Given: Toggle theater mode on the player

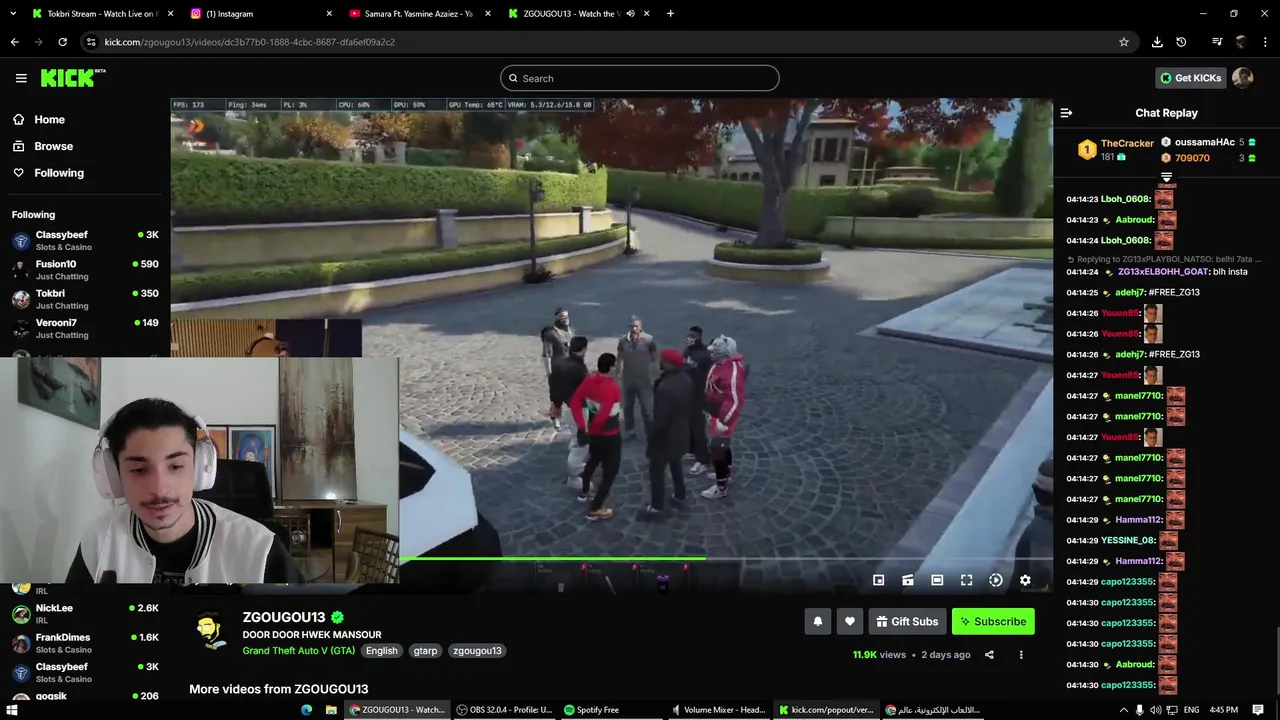Looking at the screenshot, I should [x=937, y=580].
